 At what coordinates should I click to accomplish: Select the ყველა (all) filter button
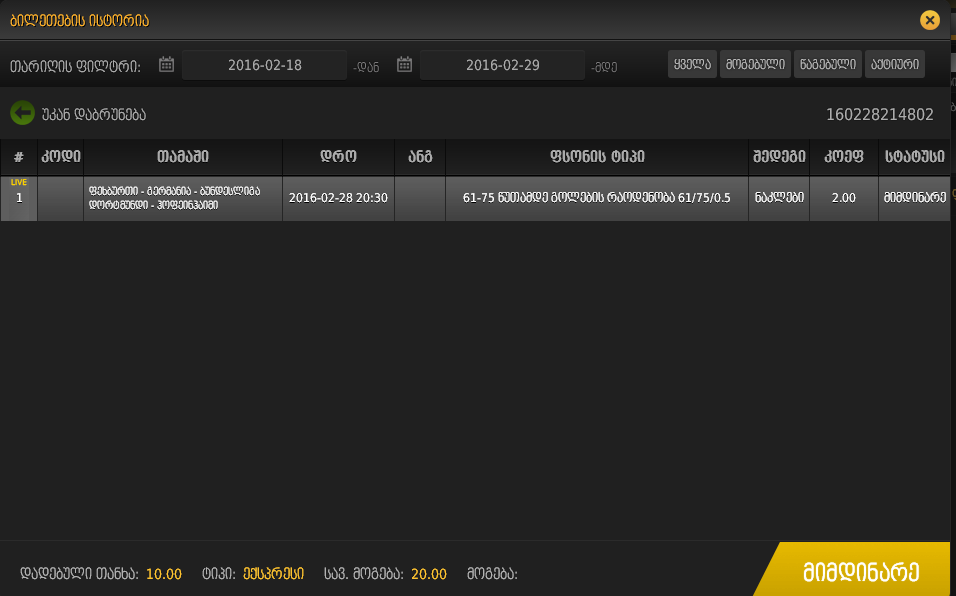point(692,64)
